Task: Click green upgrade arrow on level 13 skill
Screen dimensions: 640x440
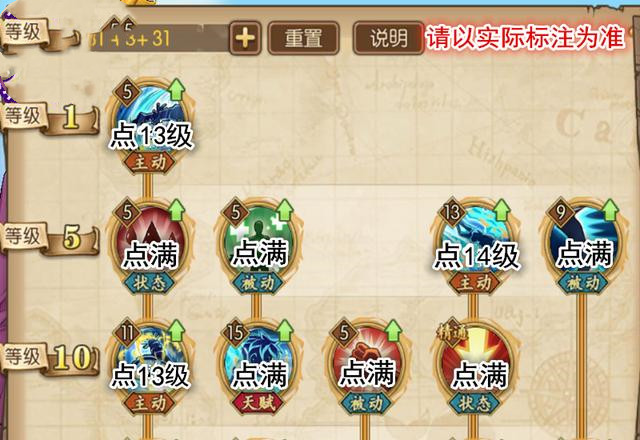Action: point(502,210)
